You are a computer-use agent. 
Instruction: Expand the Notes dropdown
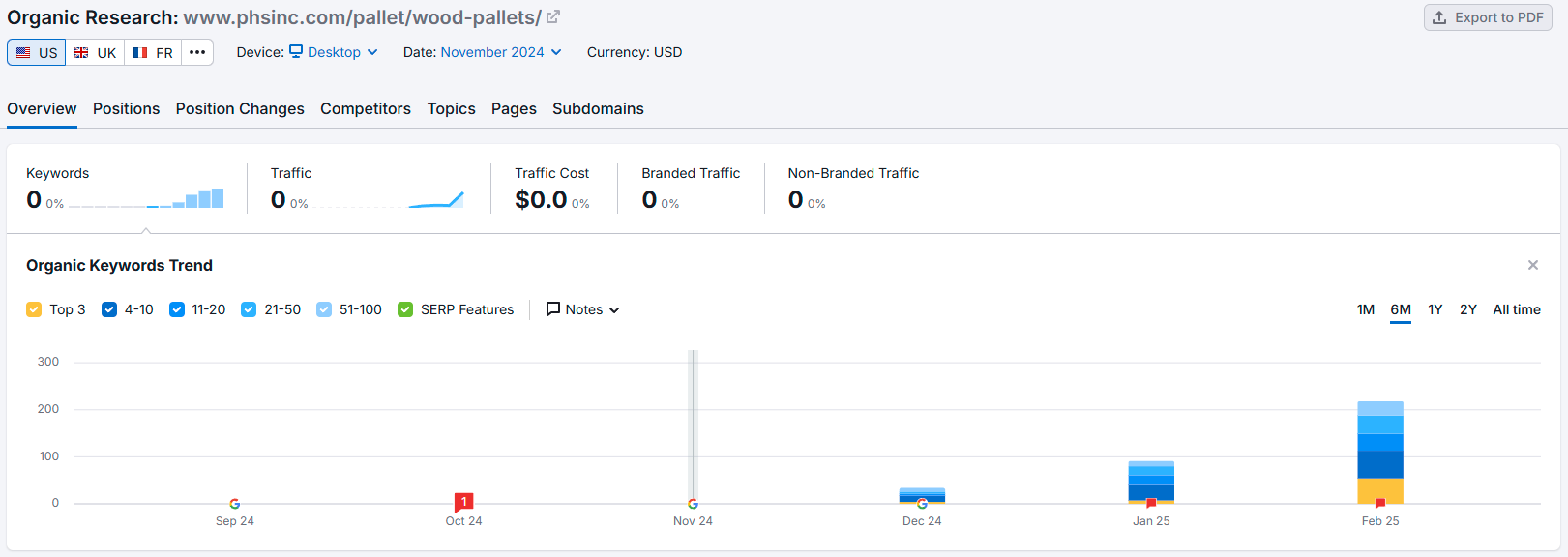(583, 309)
